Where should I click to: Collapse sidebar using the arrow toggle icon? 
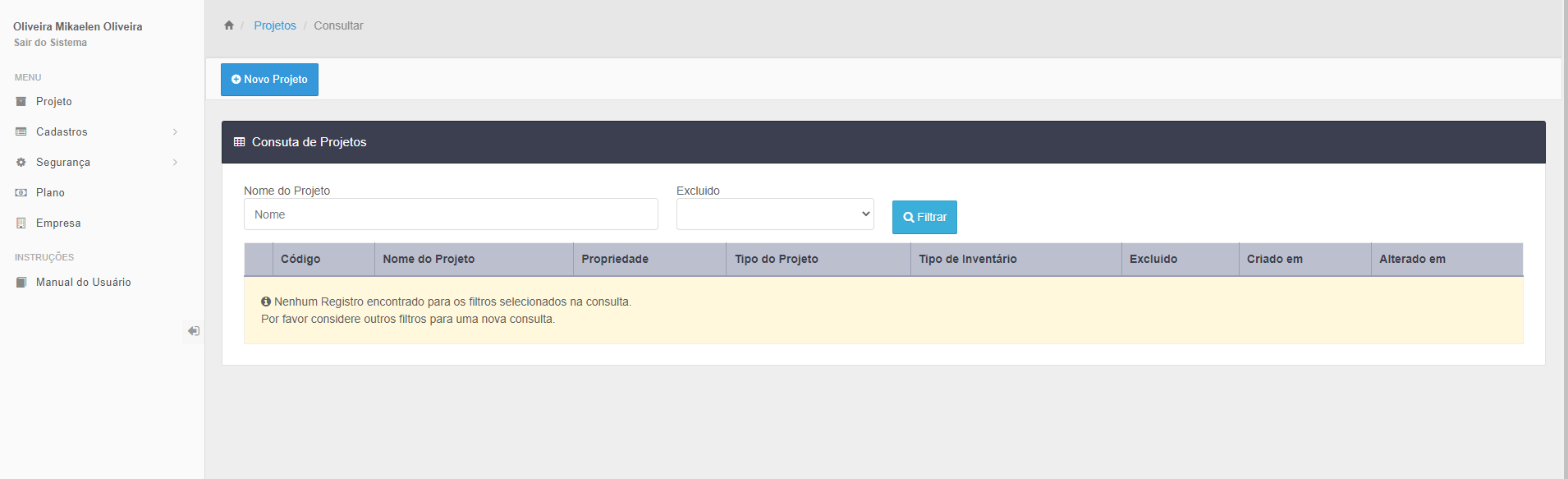[x=194, y=331]
